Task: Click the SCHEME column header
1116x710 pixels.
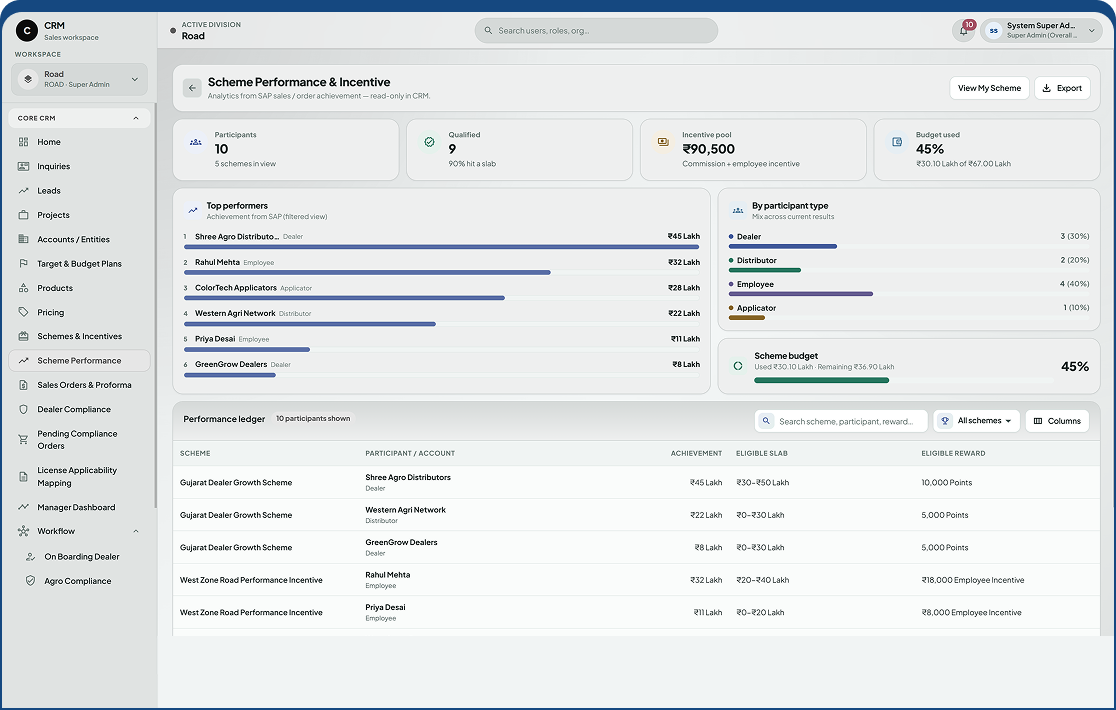Action: 195,453
